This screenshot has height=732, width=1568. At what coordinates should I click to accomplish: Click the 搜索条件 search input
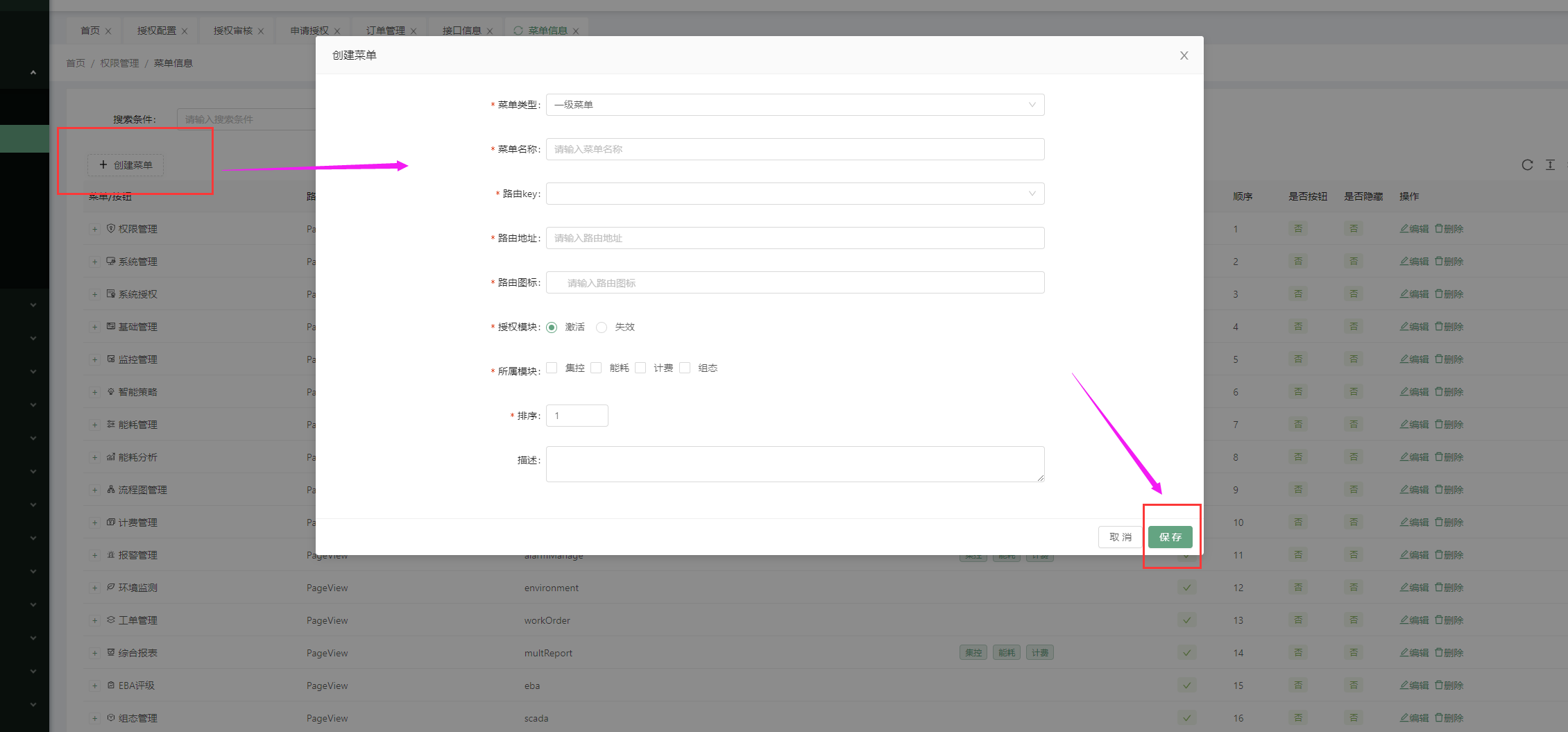tap(246, 119)
